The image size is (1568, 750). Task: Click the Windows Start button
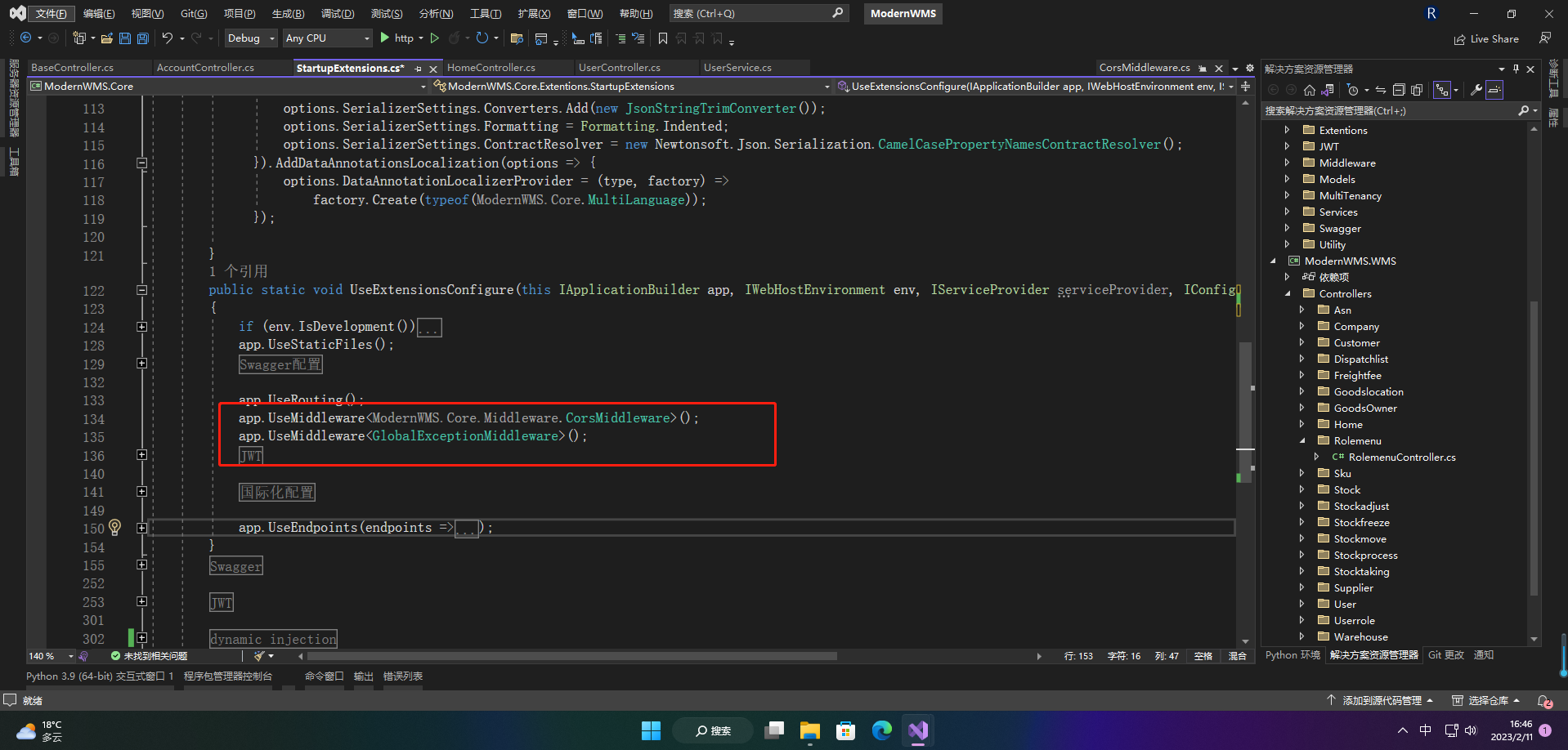(651, 730)
